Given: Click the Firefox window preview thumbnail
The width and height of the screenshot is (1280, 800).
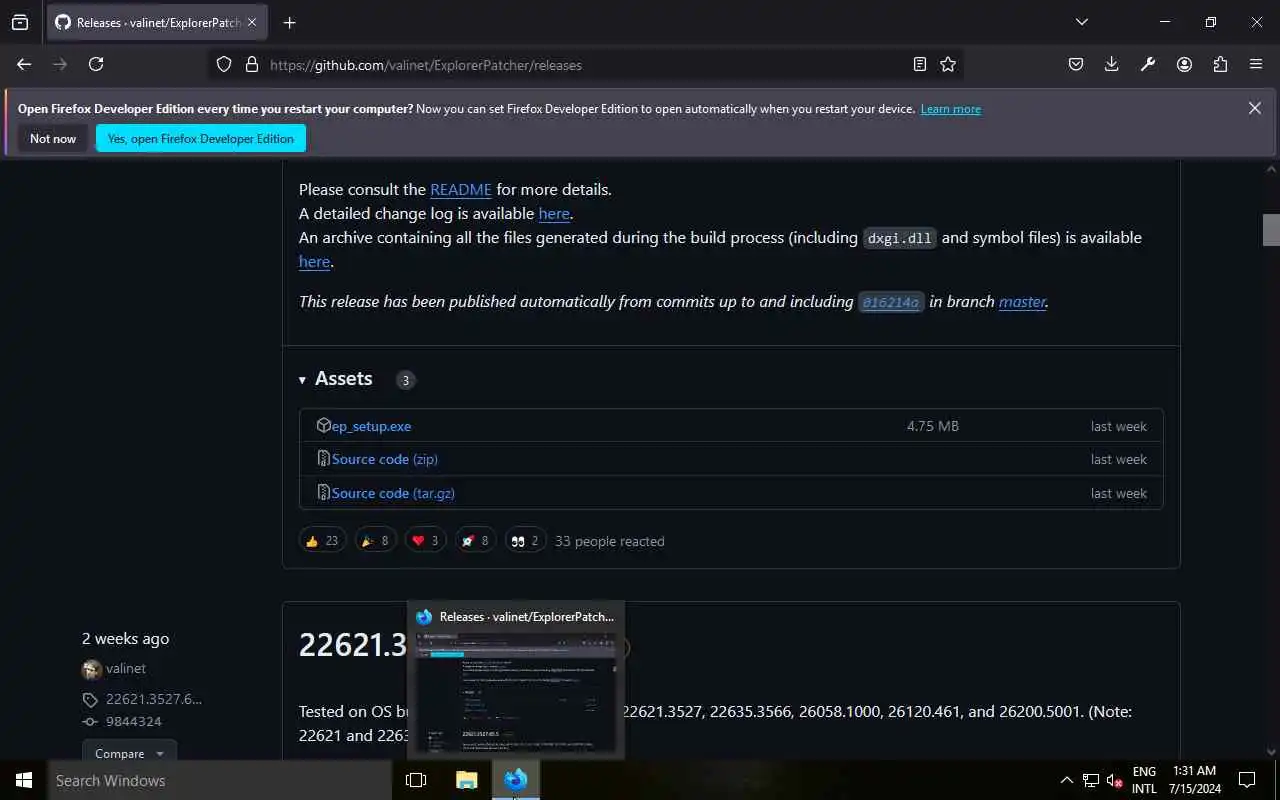Looking at the screenshot, I should [x=515, y=691].
